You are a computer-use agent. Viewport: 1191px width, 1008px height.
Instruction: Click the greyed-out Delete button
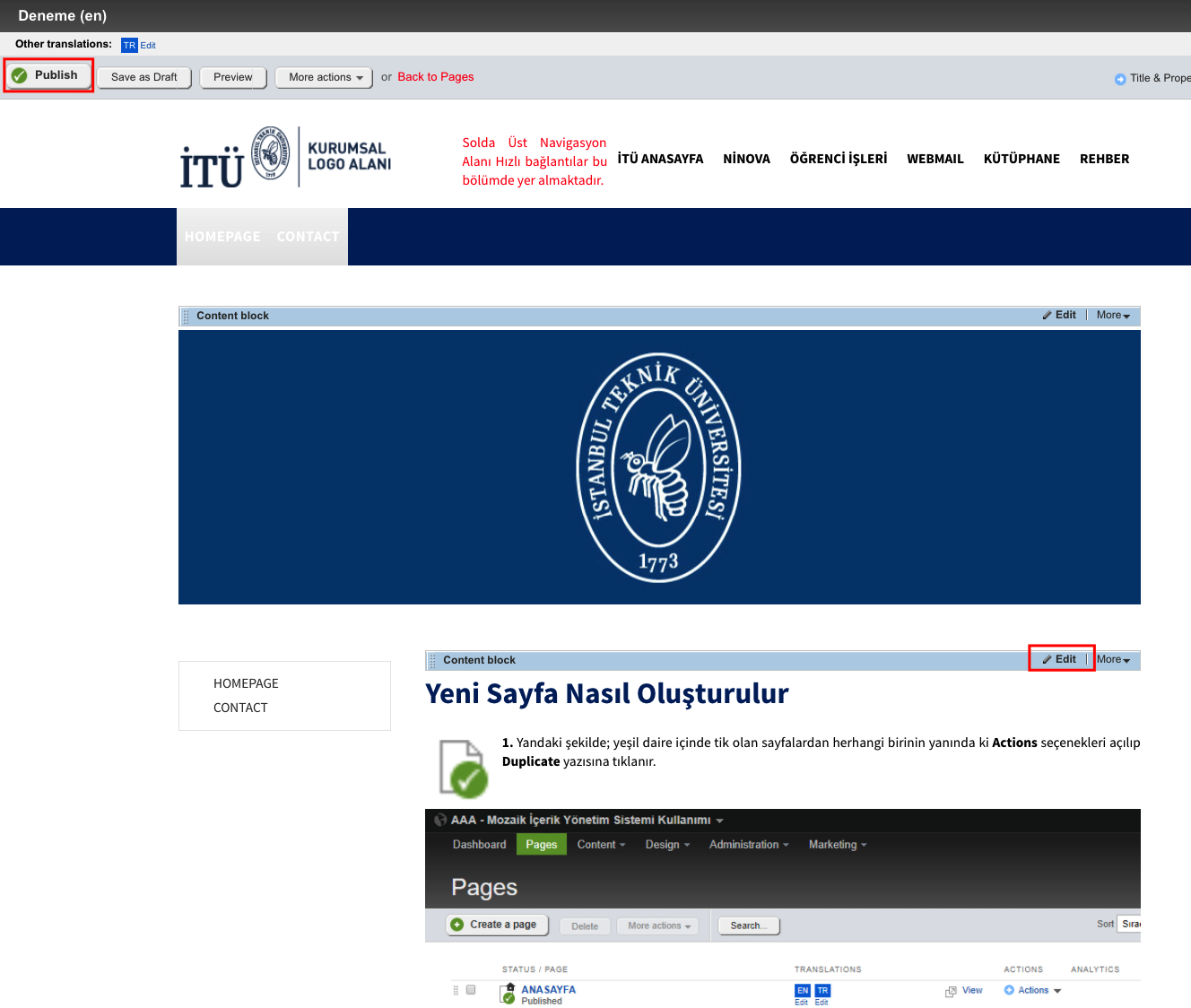click(x=585, y=926)
